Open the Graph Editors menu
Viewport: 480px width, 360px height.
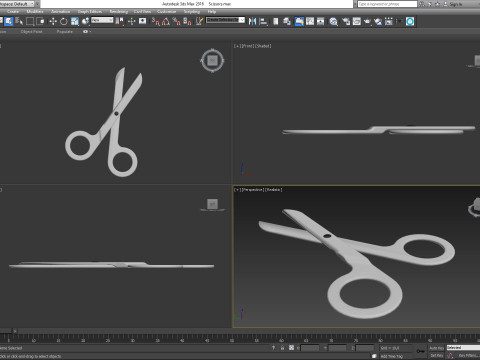click(90, 12)
